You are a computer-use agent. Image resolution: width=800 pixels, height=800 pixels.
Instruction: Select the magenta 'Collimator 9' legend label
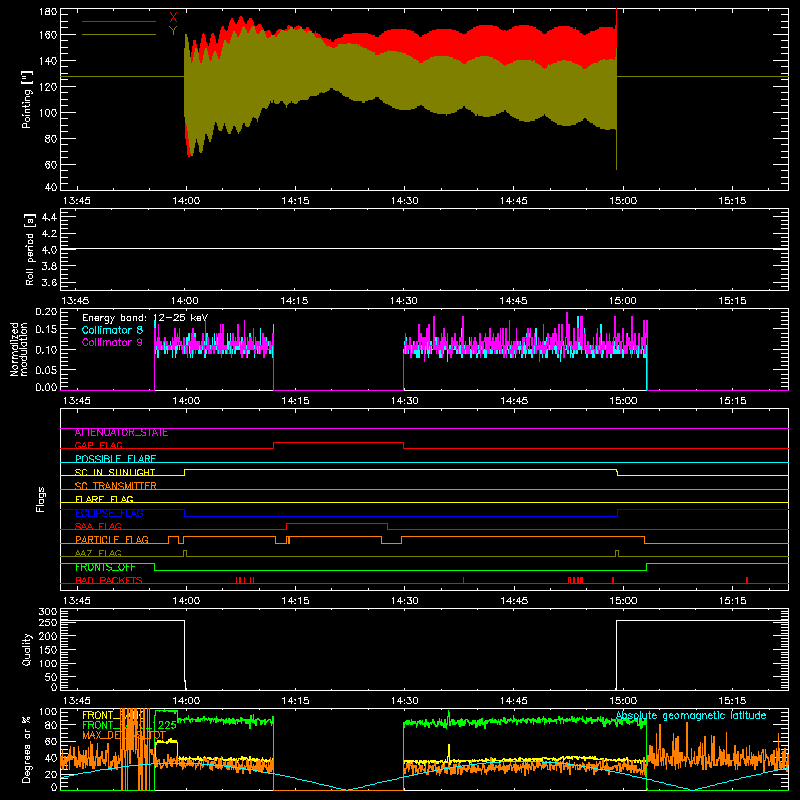click(x=112, y=342)
